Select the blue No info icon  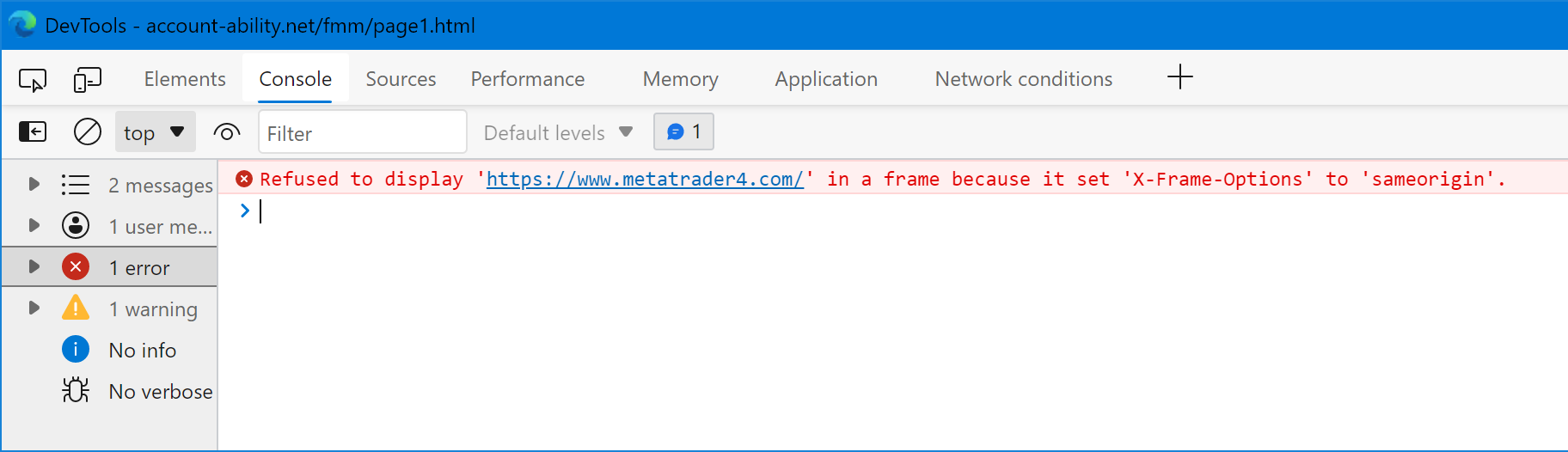(76, 349)
